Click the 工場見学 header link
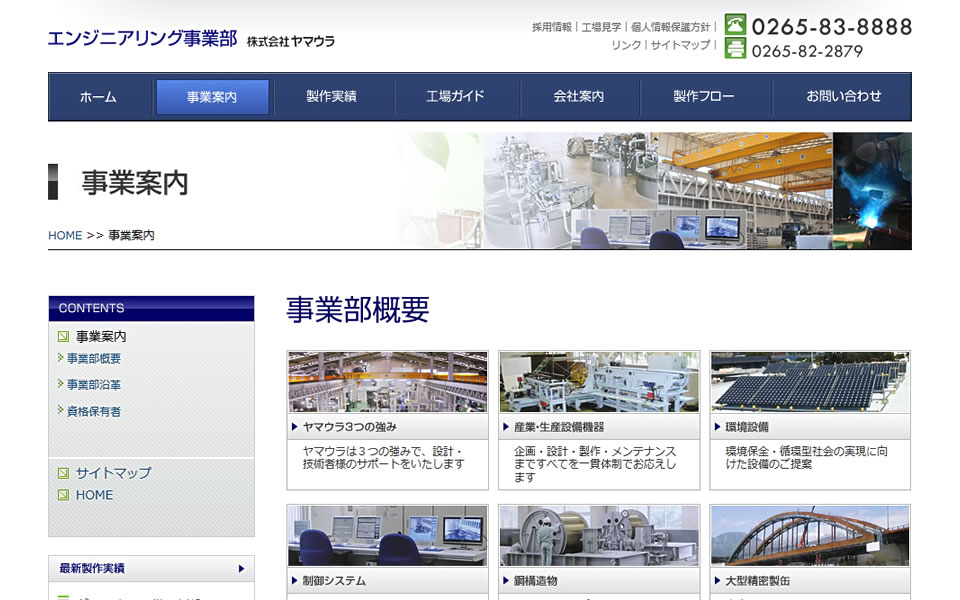Viewport: 960px width, 600px height. pos(601,27)
